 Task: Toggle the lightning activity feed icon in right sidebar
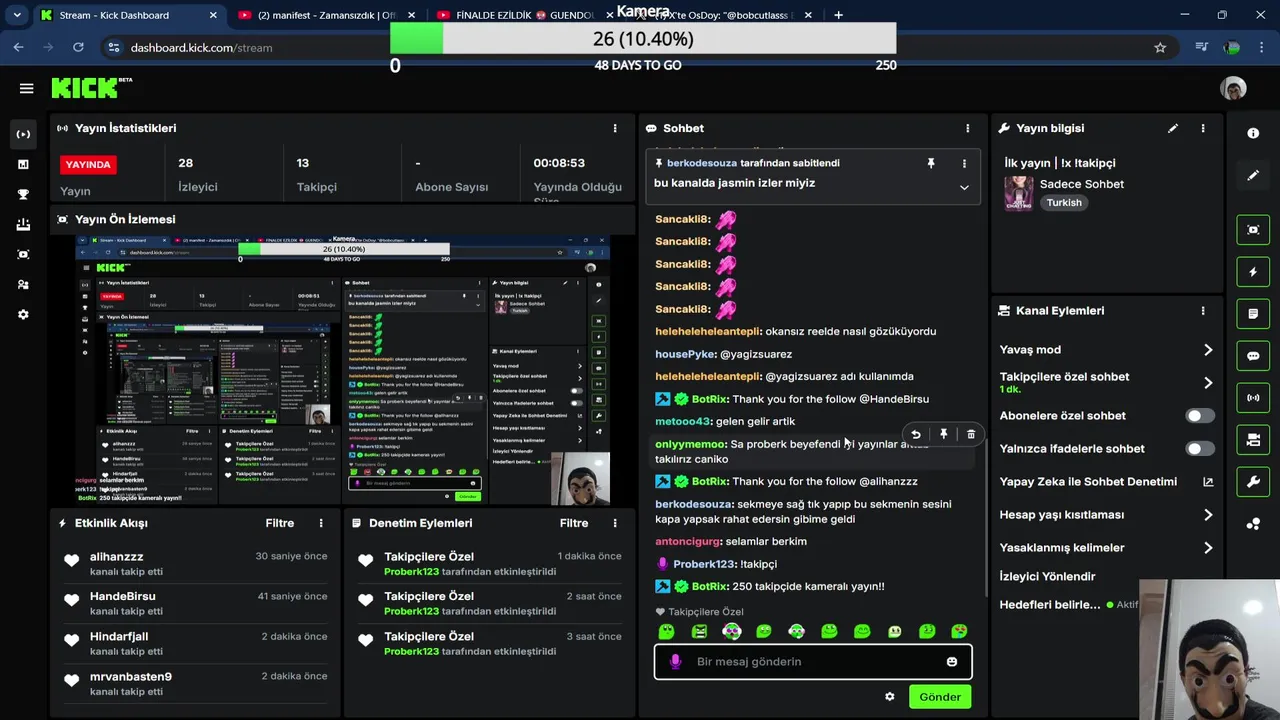click(x=1253, y=272)
